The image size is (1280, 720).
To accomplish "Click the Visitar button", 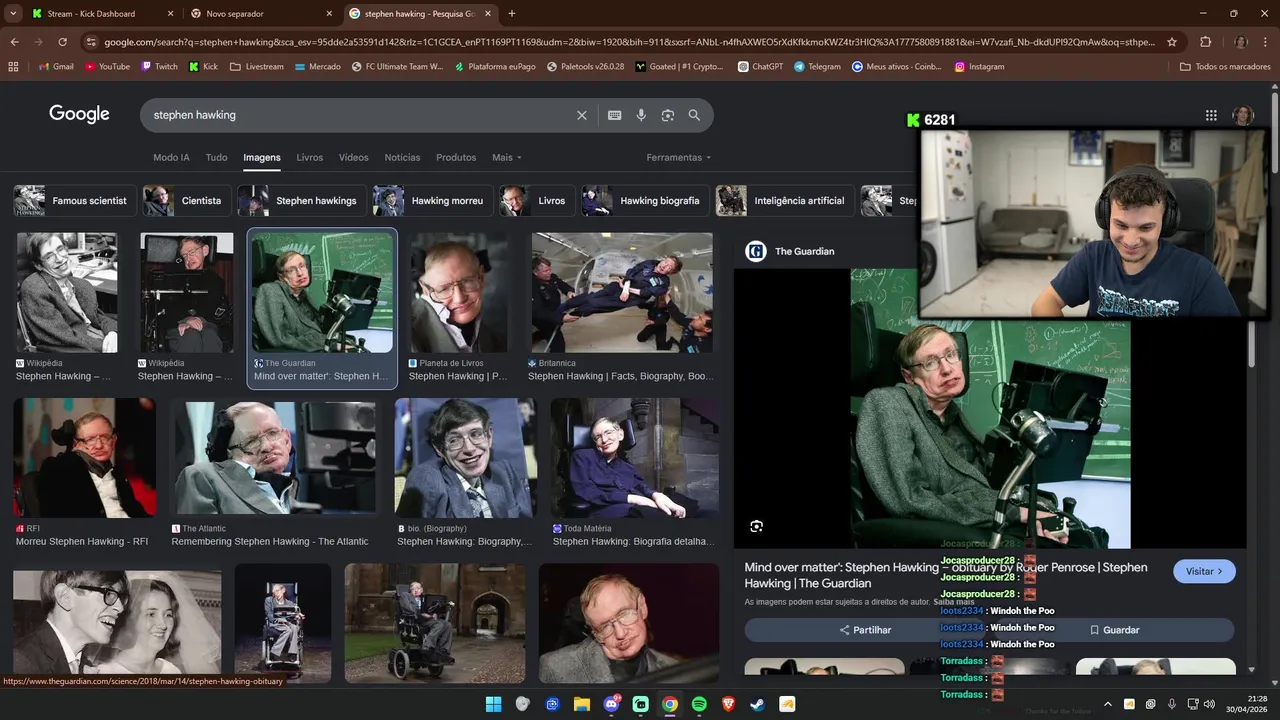I will [x=1204, y=571].
